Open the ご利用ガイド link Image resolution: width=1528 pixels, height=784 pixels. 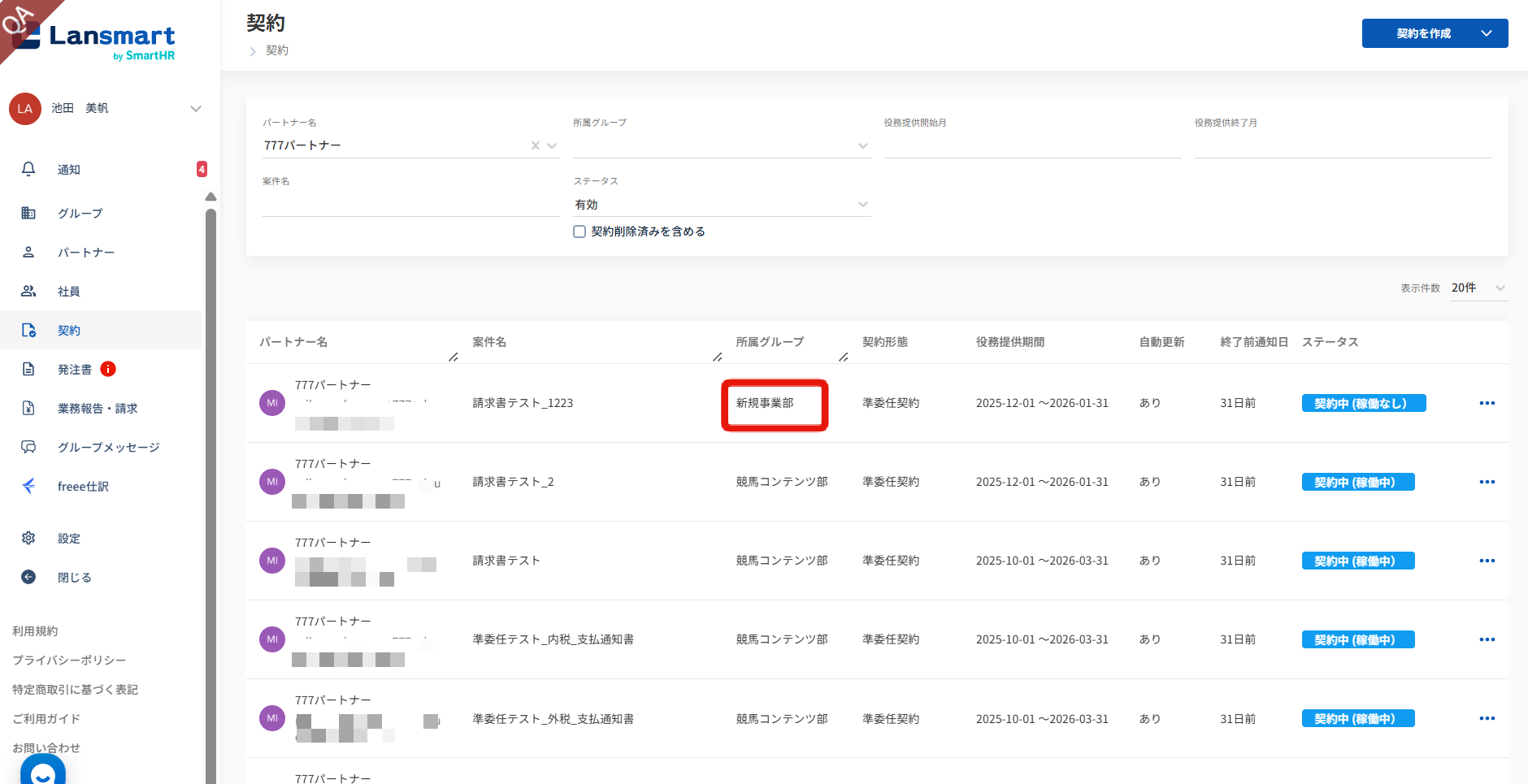(x=46, y=719)
